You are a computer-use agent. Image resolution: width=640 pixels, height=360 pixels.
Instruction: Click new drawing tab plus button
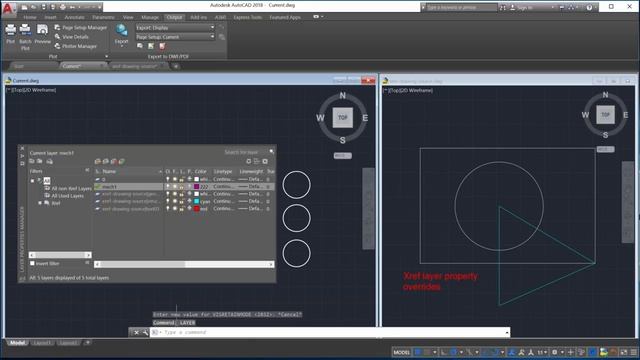(176, 66)
